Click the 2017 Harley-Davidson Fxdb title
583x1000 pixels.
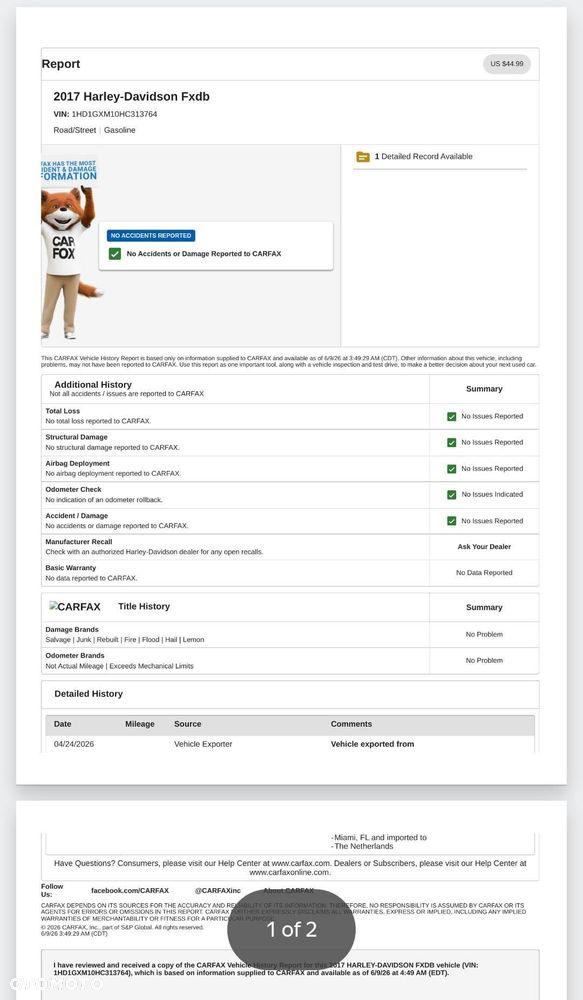131,96
